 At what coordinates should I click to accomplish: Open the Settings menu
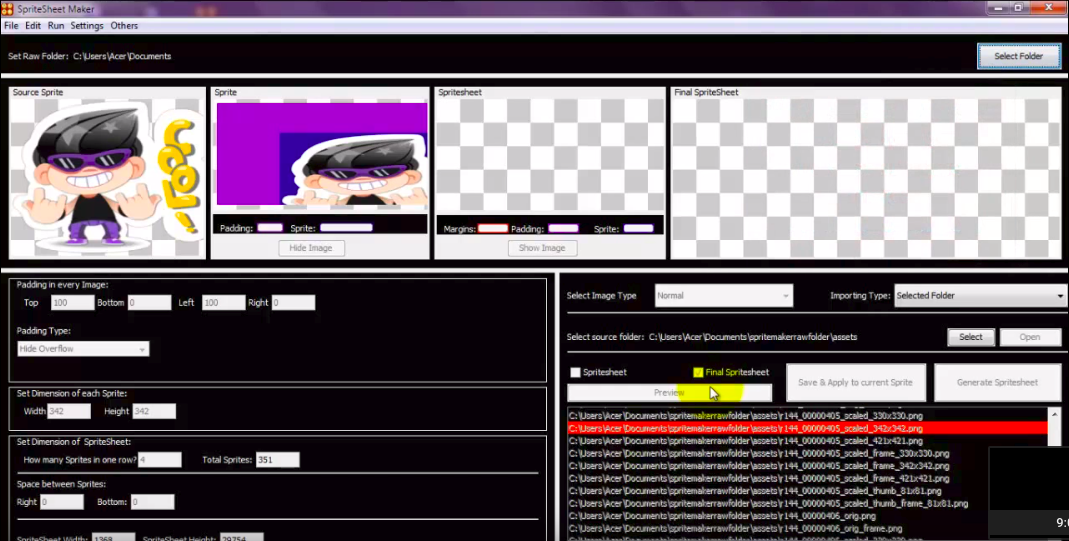(87, 26)
